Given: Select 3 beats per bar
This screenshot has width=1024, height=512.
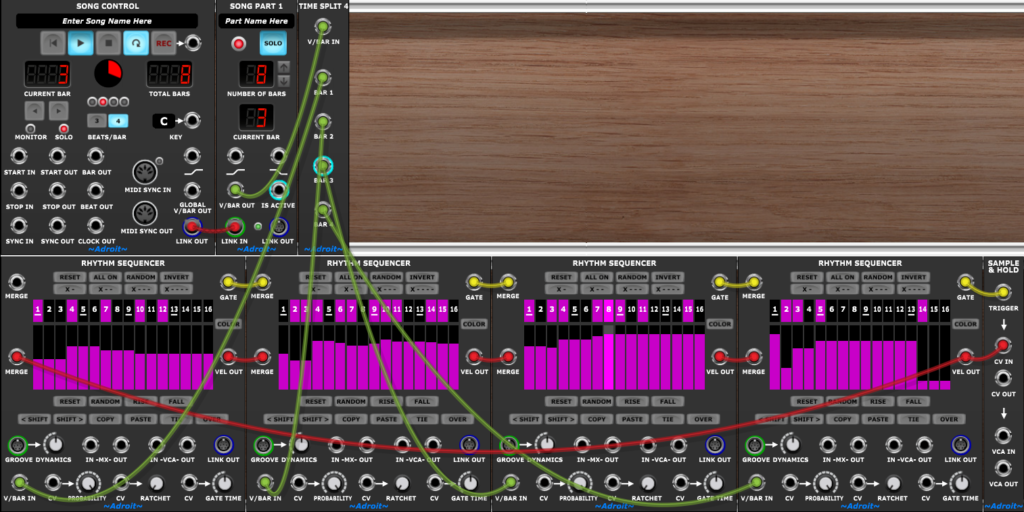Looking at the screenshot, I should coord(97,121).
